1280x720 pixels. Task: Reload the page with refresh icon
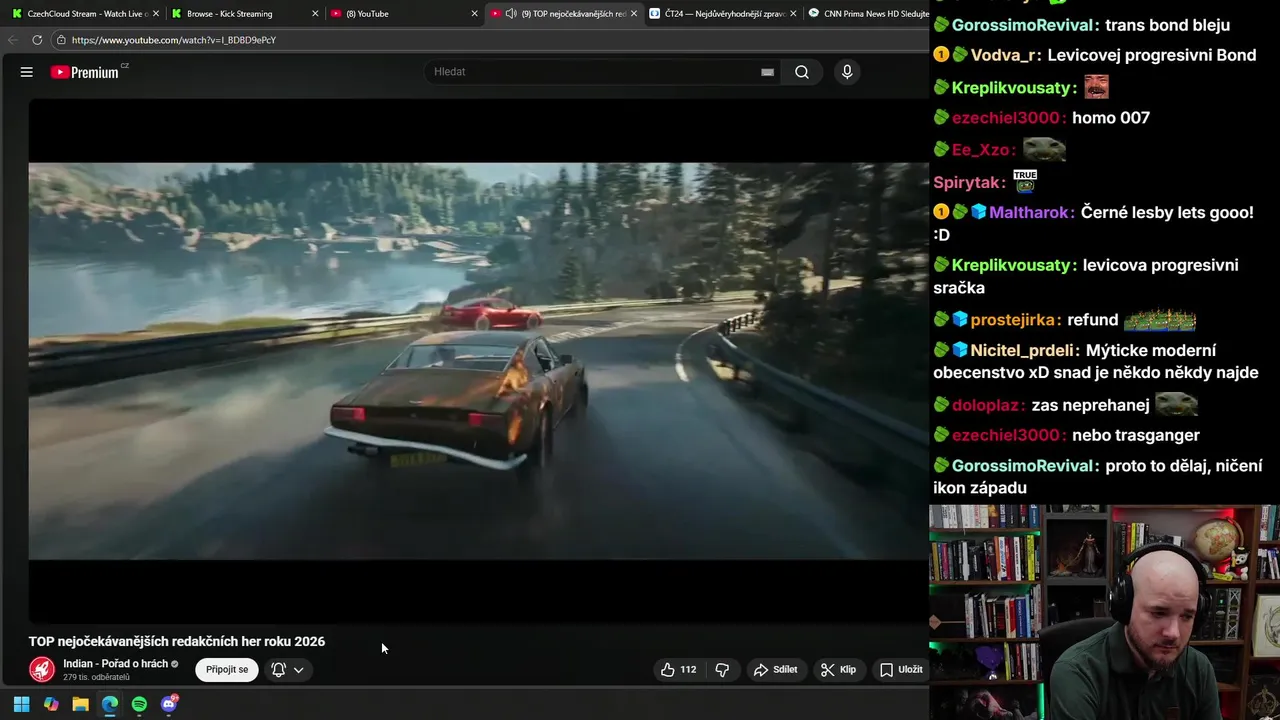click(37, 40)
